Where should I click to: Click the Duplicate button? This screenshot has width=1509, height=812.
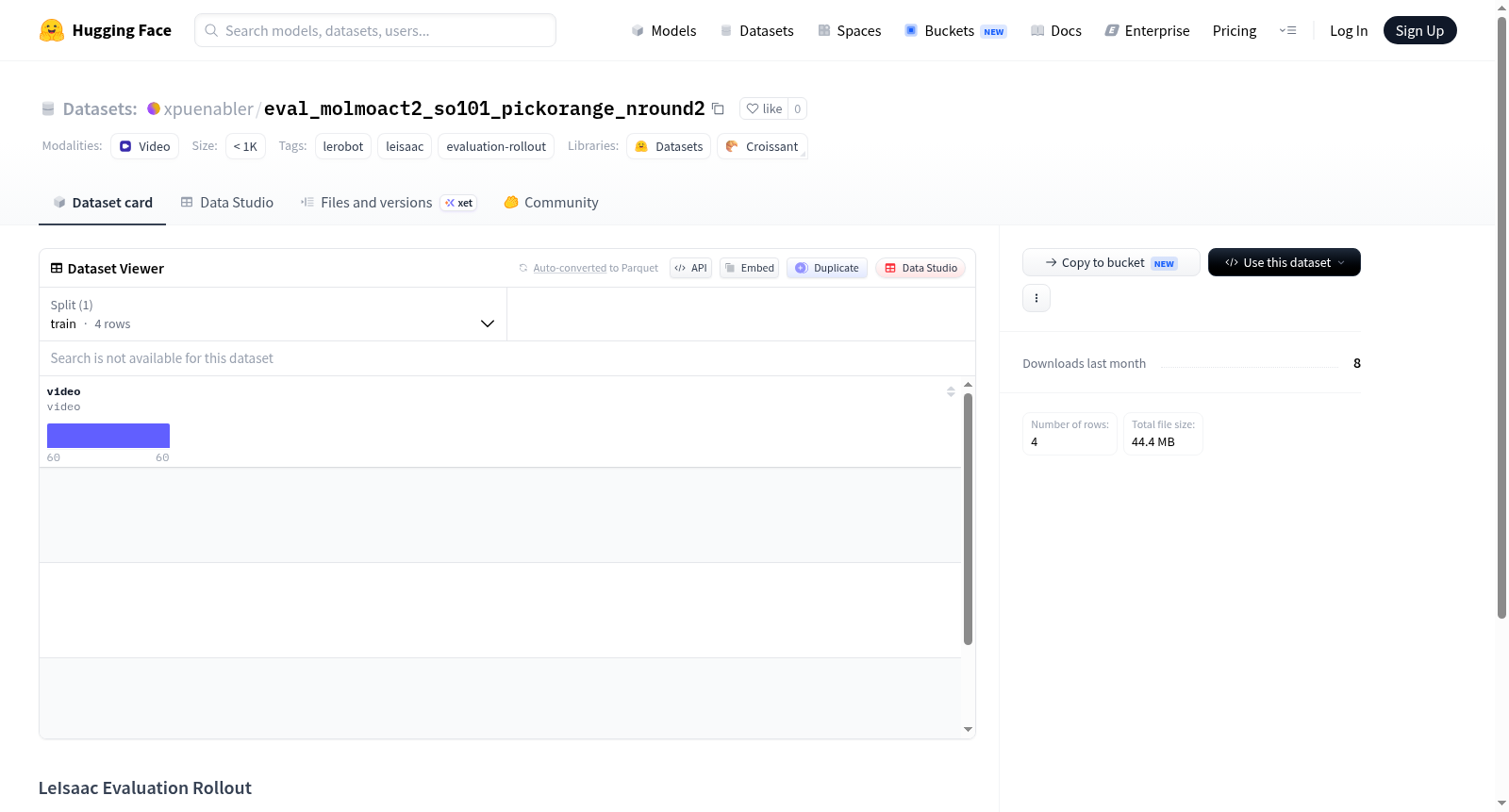coord(827,268)
